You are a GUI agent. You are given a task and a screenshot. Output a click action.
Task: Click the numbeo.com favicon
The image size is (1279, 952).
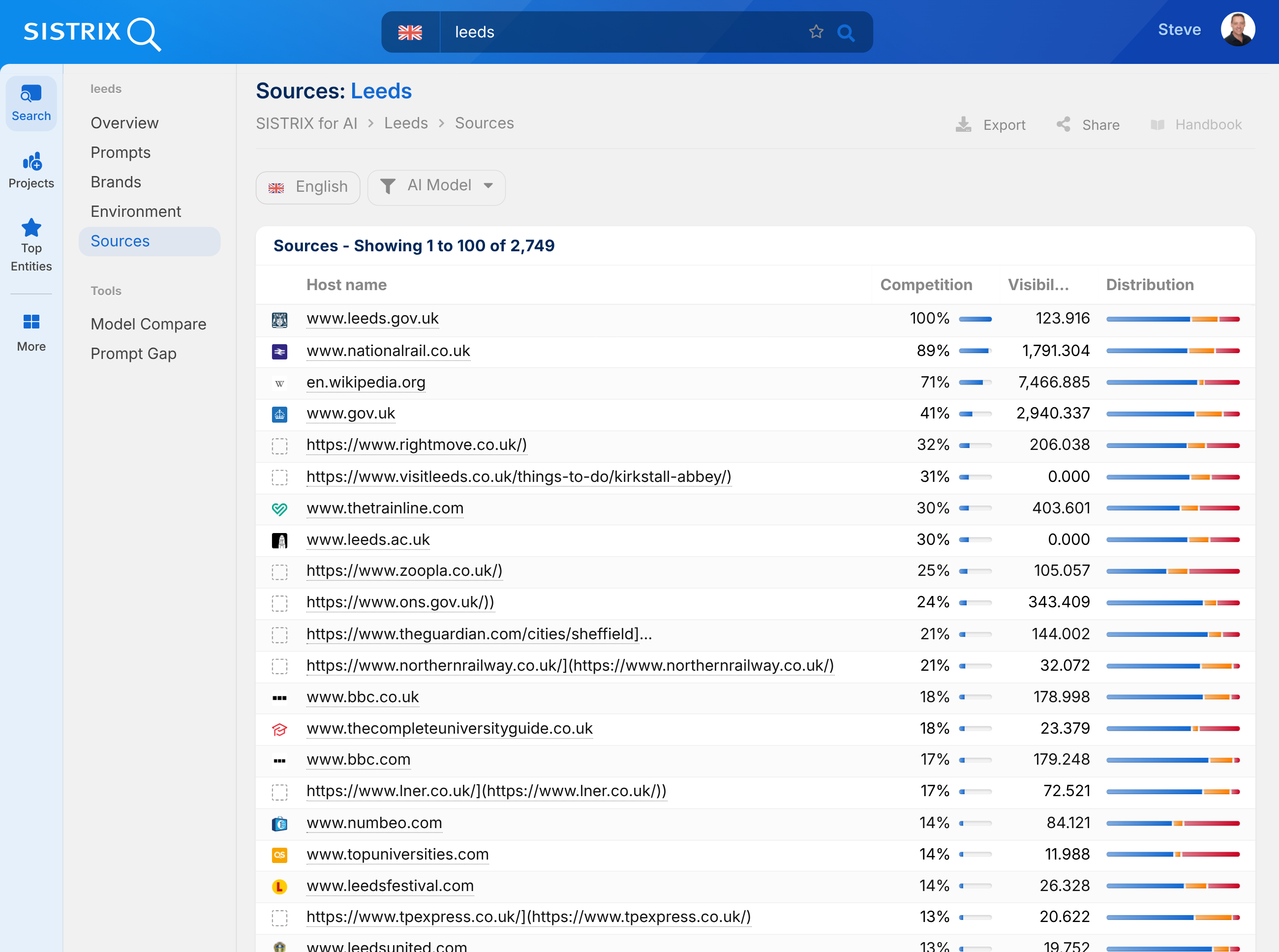point(279,824)
